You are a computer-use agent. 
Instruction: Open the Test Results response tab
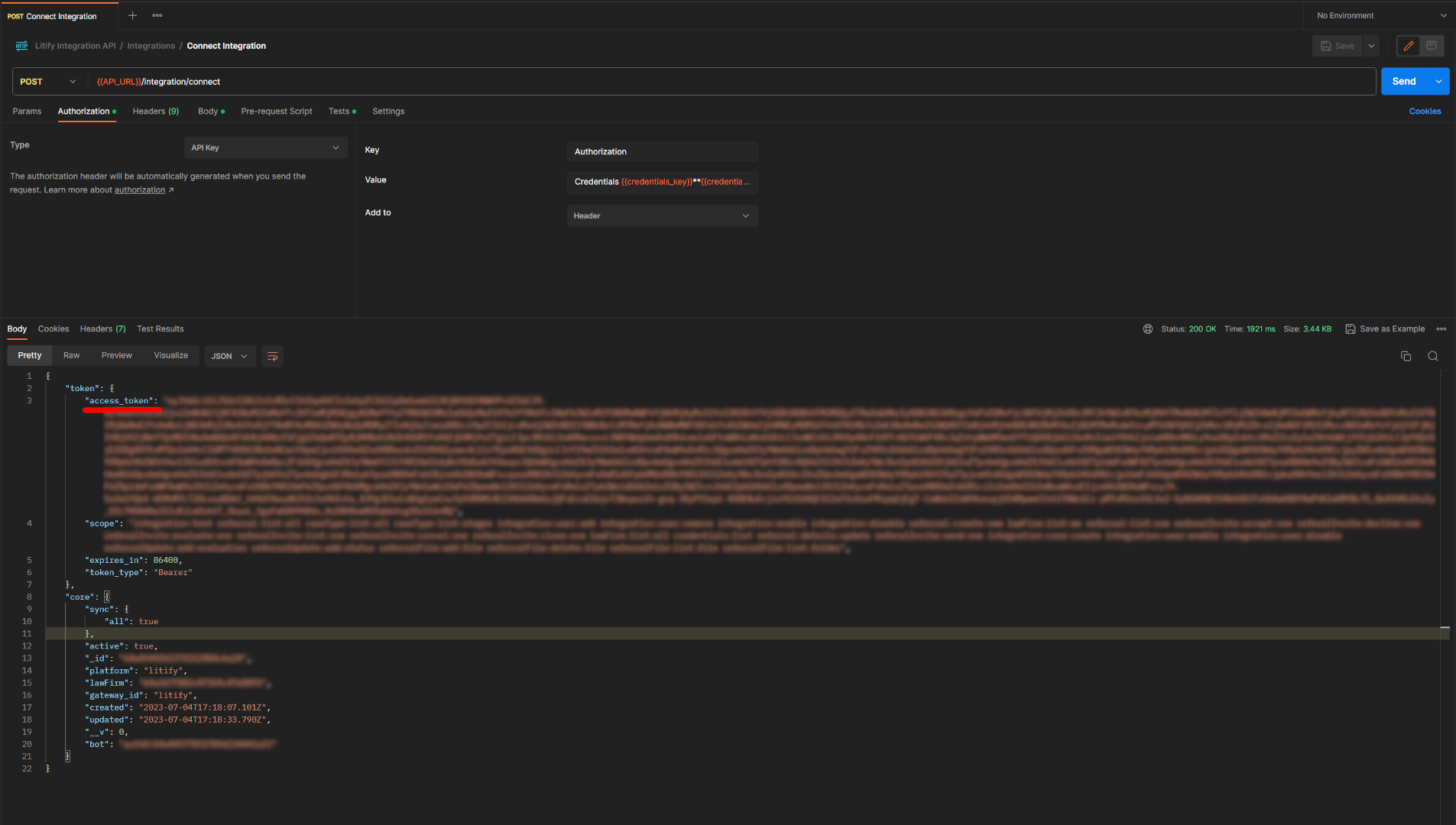click(x=160, y=329)
